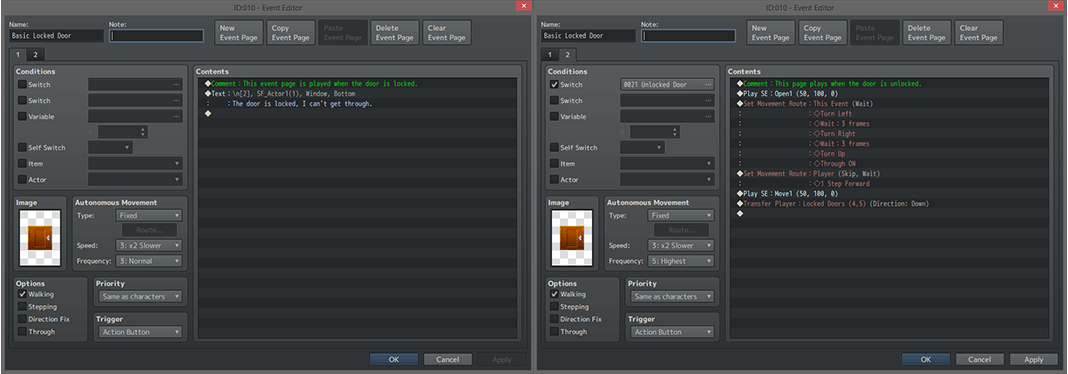1068x374 pixels.
Task: Open the Self Switch dropdown in left editor
Action: click(110, 148)
